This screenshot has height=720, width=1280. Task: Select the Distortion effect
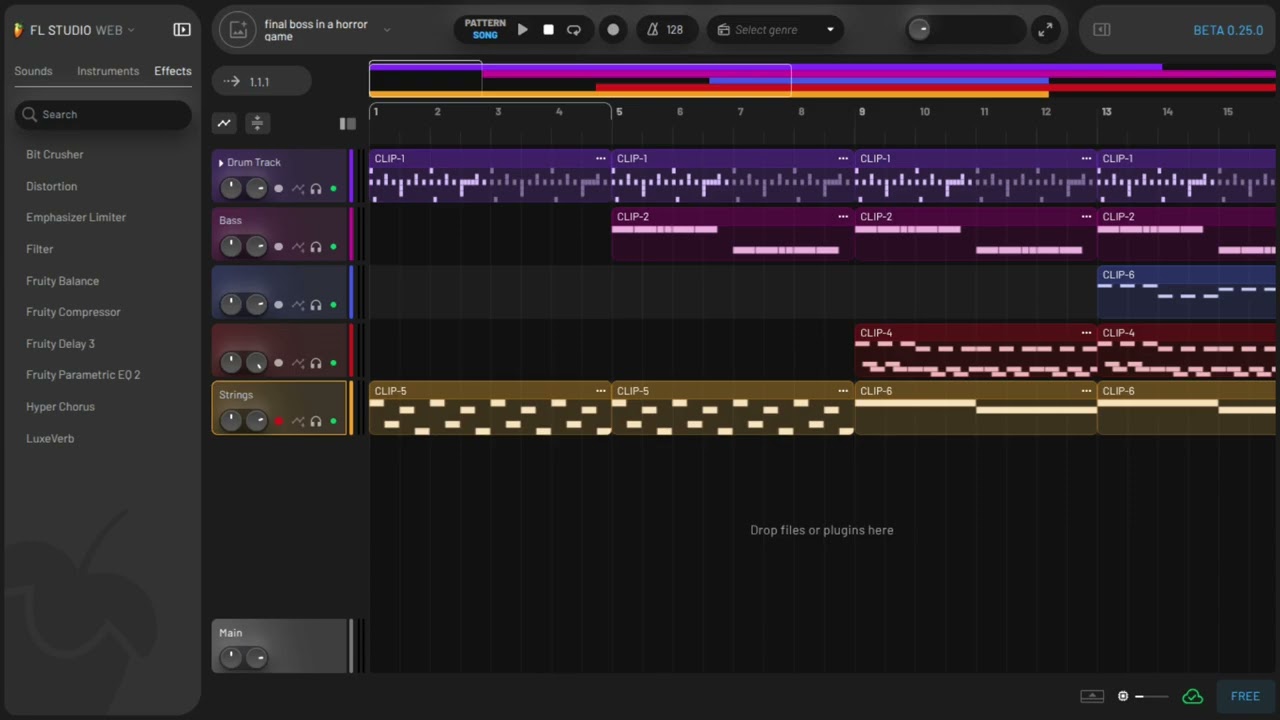(51, 186)
